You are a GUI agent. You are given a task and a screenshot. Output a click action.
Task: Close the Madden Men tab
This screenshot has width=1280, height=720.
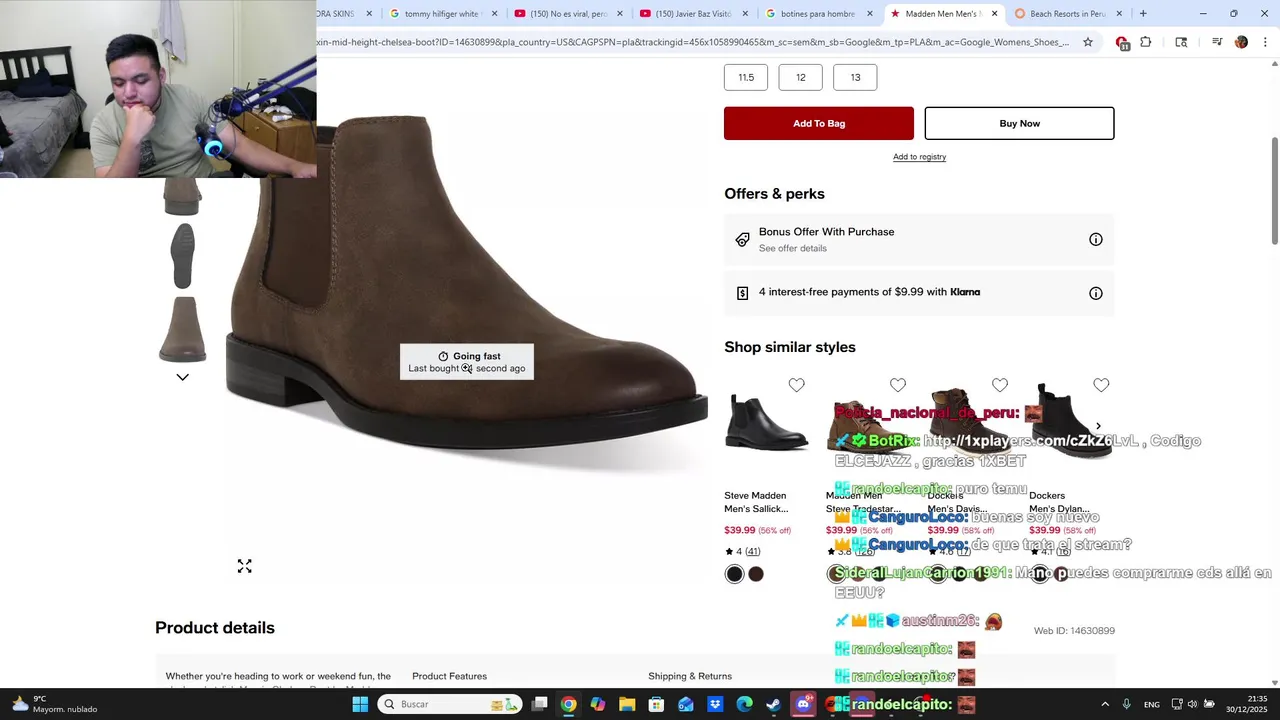pos(994,14)
